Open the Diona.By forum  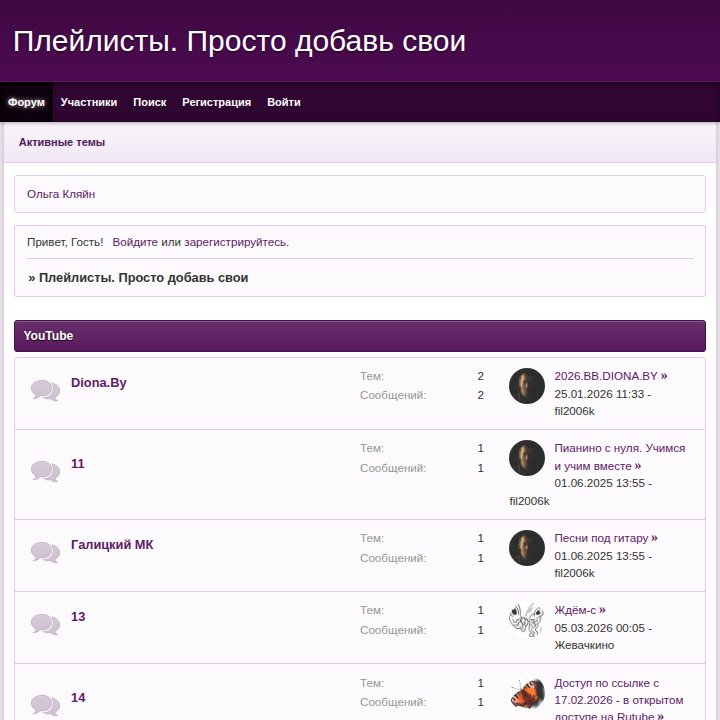click(x=99, y=382)
